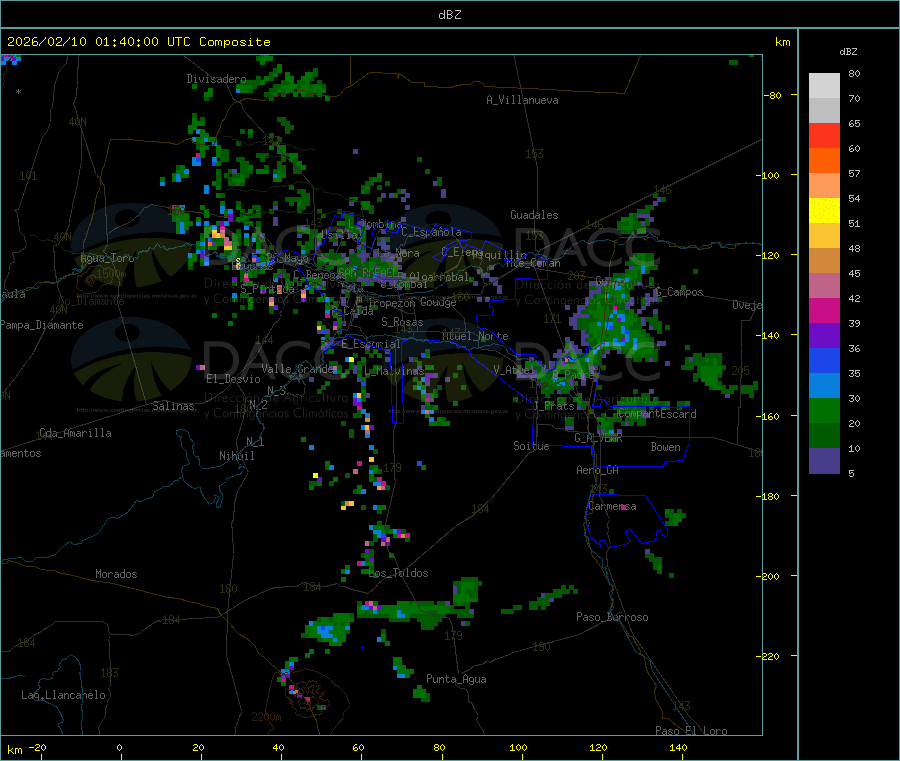Click the dBZ title at top center
The width and height of the screenshot is (900, 761).
[x=449, y=15]
